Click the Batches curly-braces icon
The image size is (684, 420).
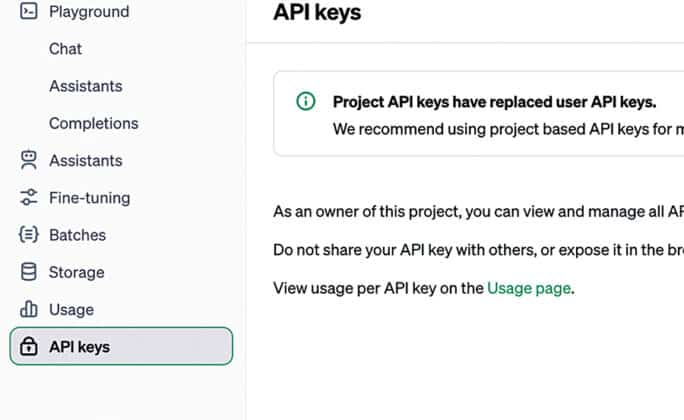pyautogui.click(x=29, y=235)
